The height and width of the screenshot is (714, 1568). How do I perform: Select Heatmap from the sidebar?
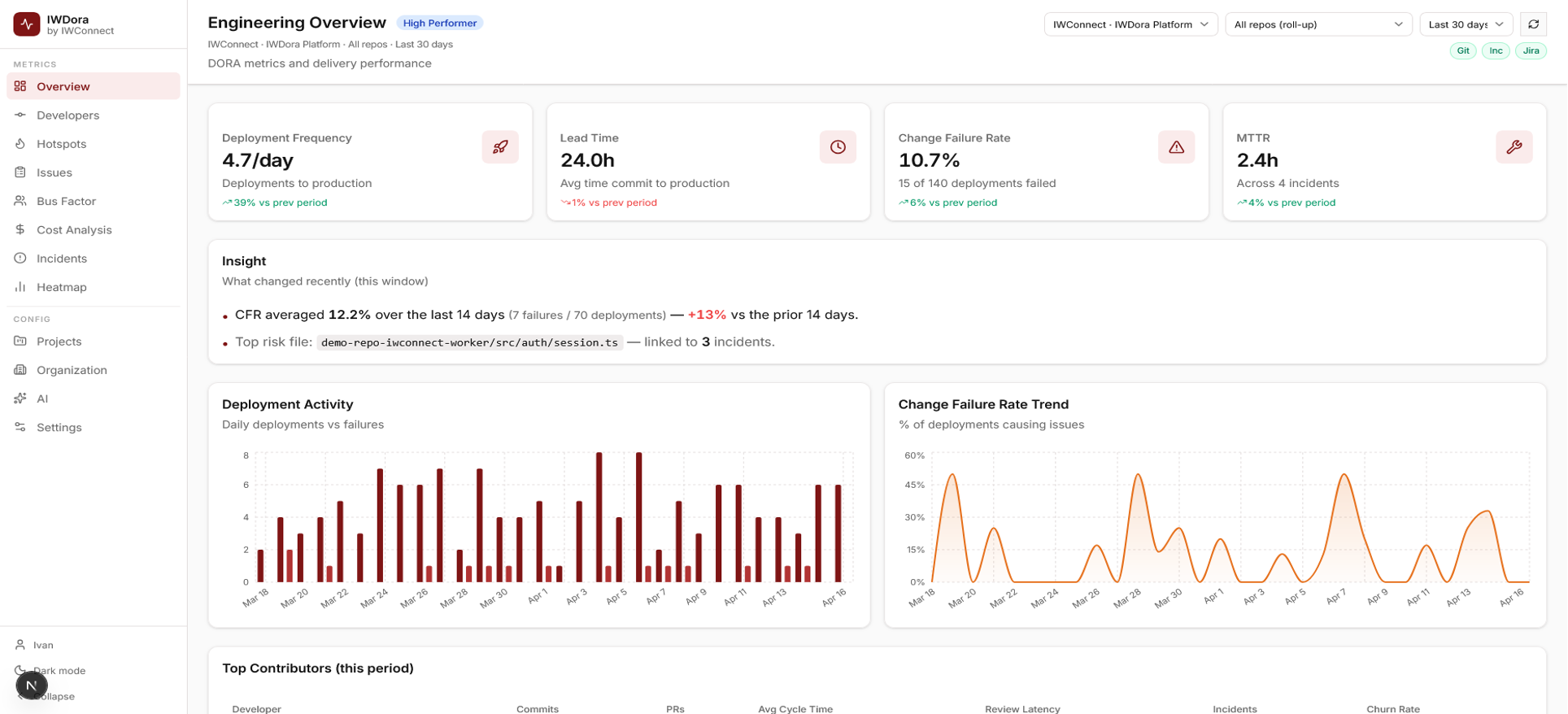click(x=94, y=287)
